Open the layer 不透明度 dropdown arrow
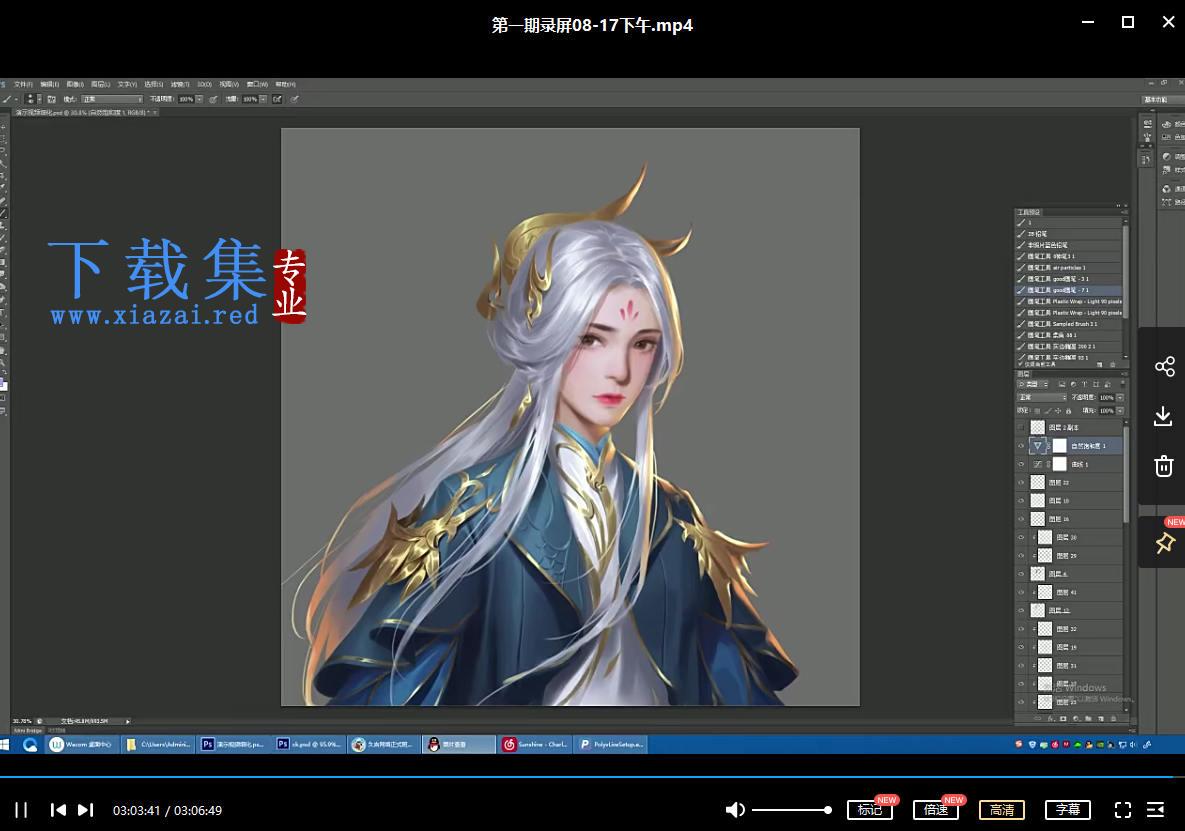1185x831 pixels. click(1120, 397)
